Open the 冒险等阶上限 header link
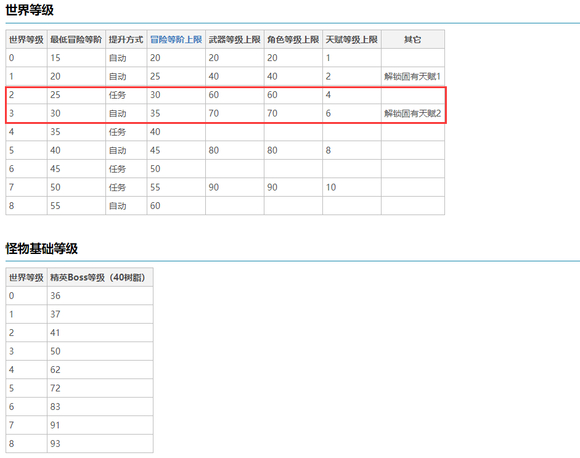 pyautogui.click(x=176, y=40)
